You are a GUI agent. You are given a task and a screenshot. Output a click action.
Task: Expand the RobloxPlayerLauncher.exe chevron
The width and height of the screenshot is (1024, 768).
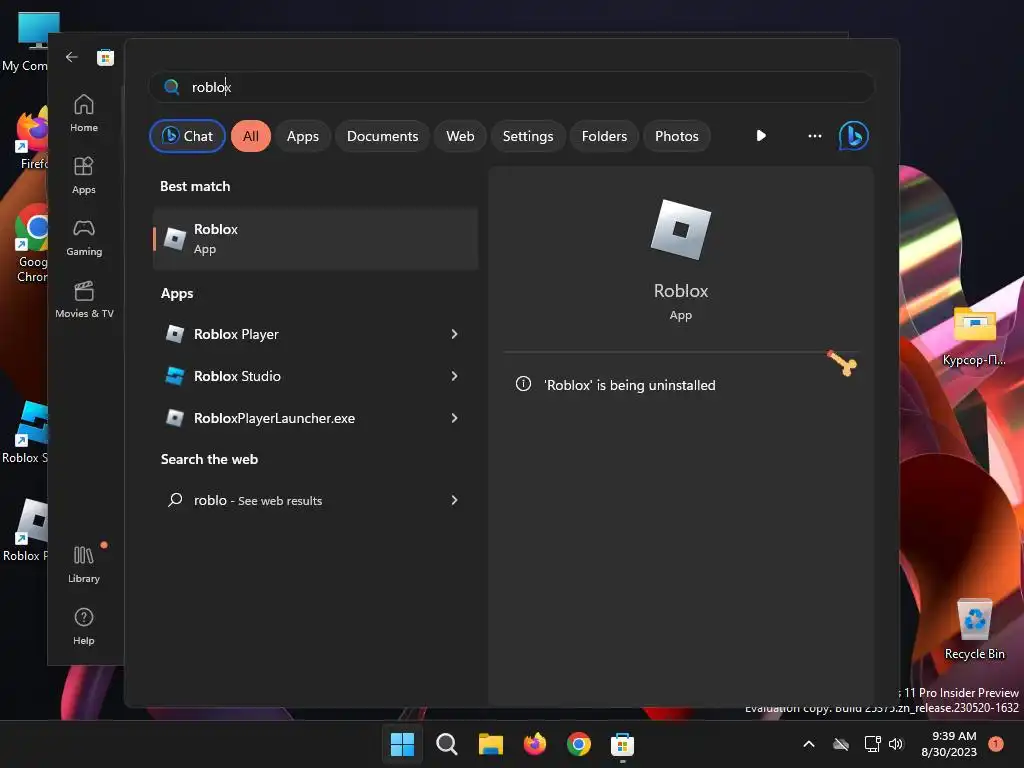pyautogui.click(x=455, y=418)
